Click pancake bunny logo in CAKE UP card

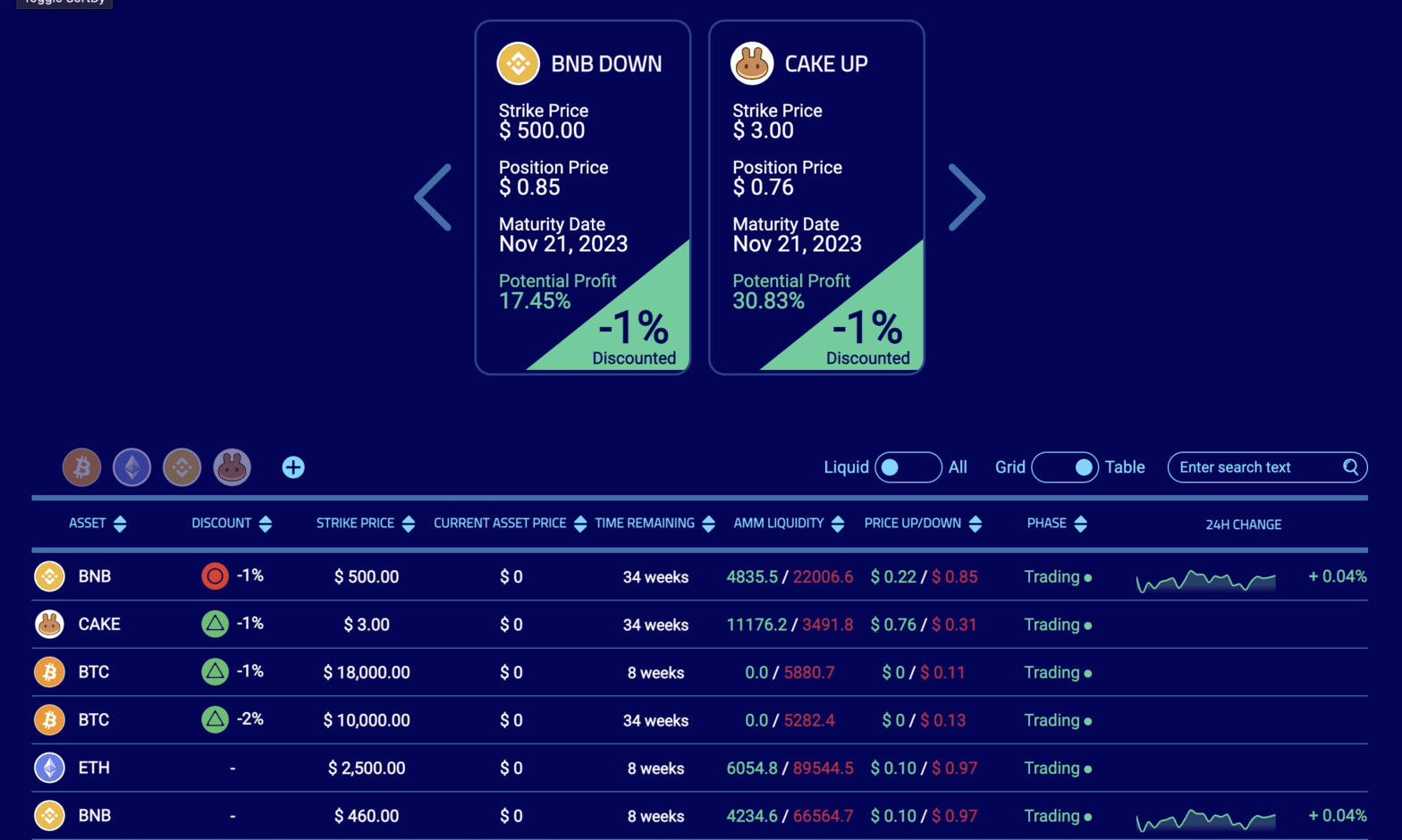coord(752,63)
